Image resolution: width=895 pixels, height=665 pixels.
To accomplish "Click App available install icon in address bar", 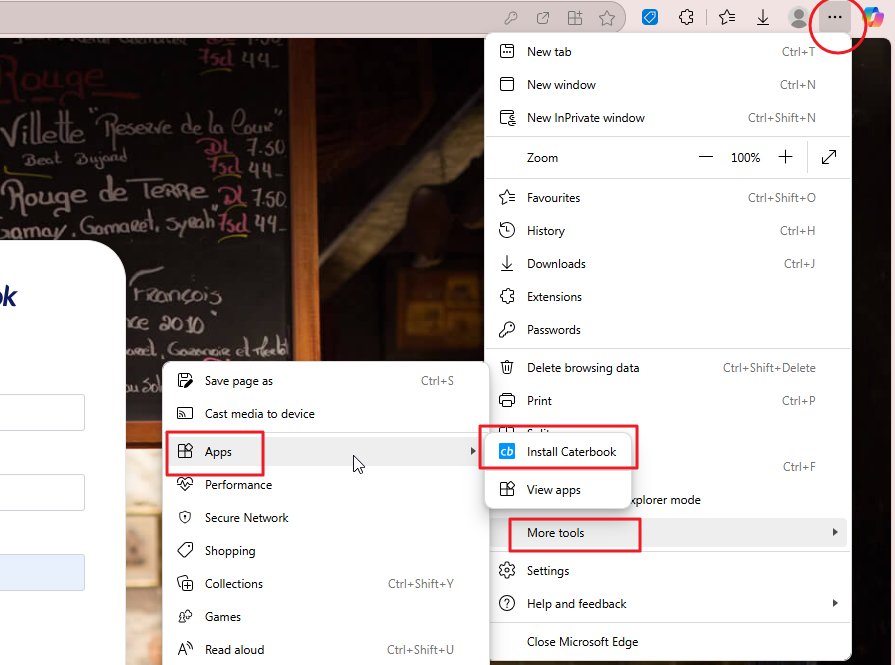I will pyautogui.click(x=575, y=18).
